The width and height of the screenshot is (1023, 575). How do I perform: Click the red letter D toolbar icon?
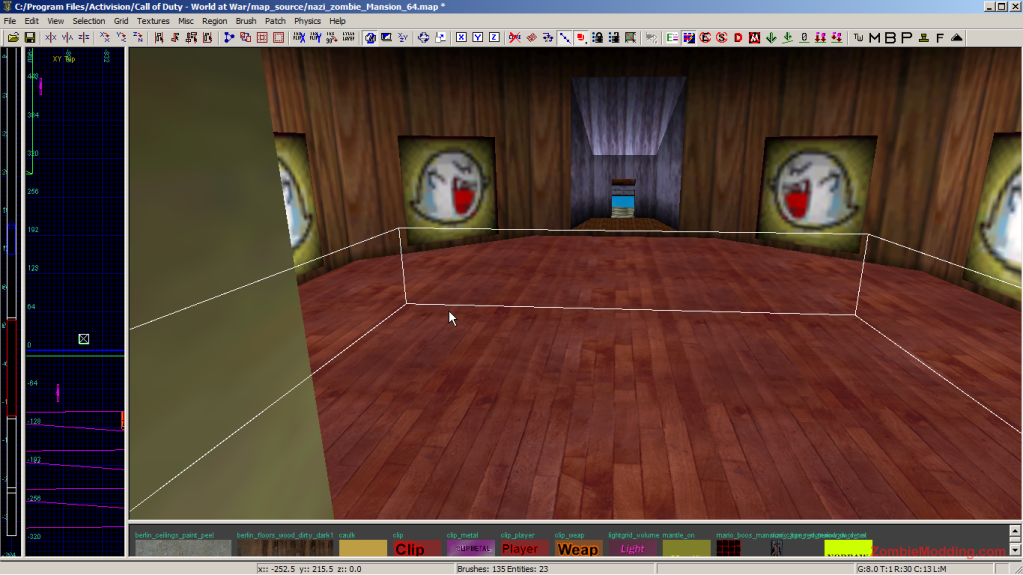pyautogui.click(x=738, y=38)
